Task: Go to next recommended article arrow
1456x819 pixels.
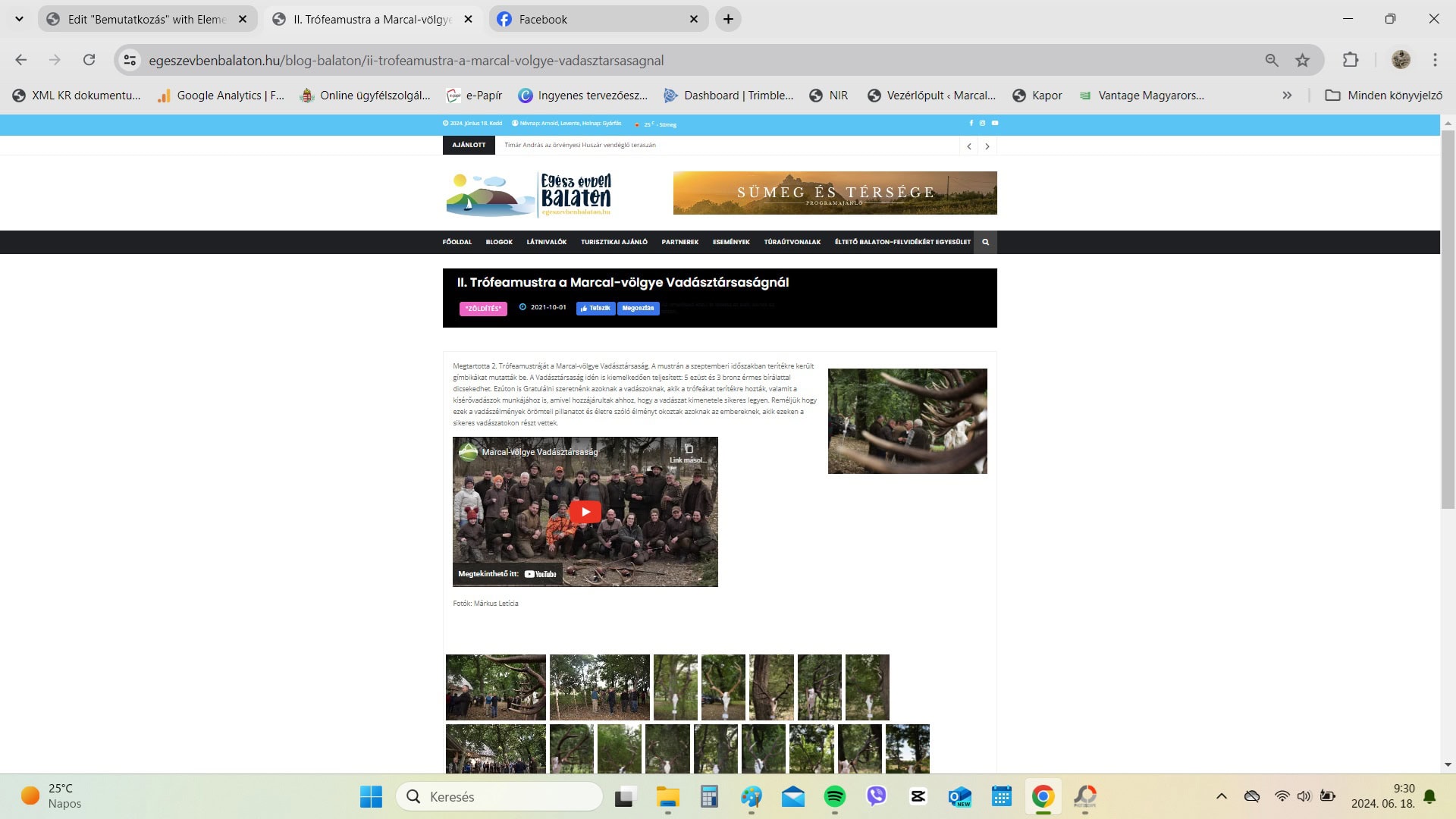Action: click(987, 146)
